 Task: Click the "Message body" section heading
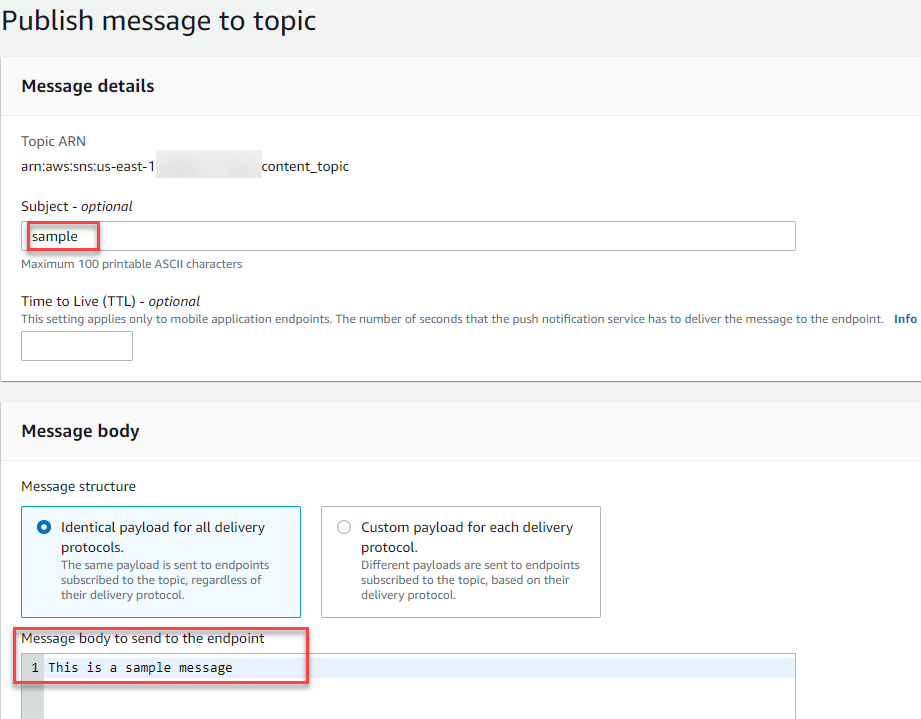tap(80, 431)
